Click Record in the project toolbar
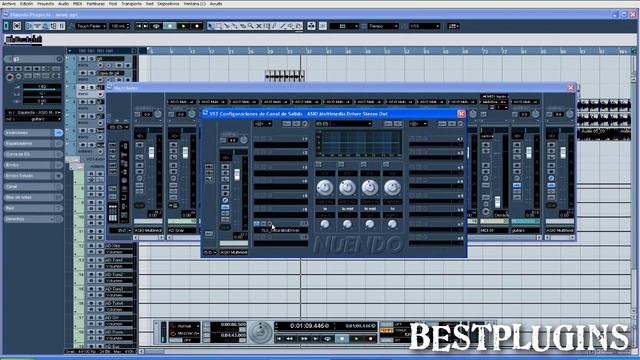This screenshot has height=360, width=640. [x=197, y=26]
